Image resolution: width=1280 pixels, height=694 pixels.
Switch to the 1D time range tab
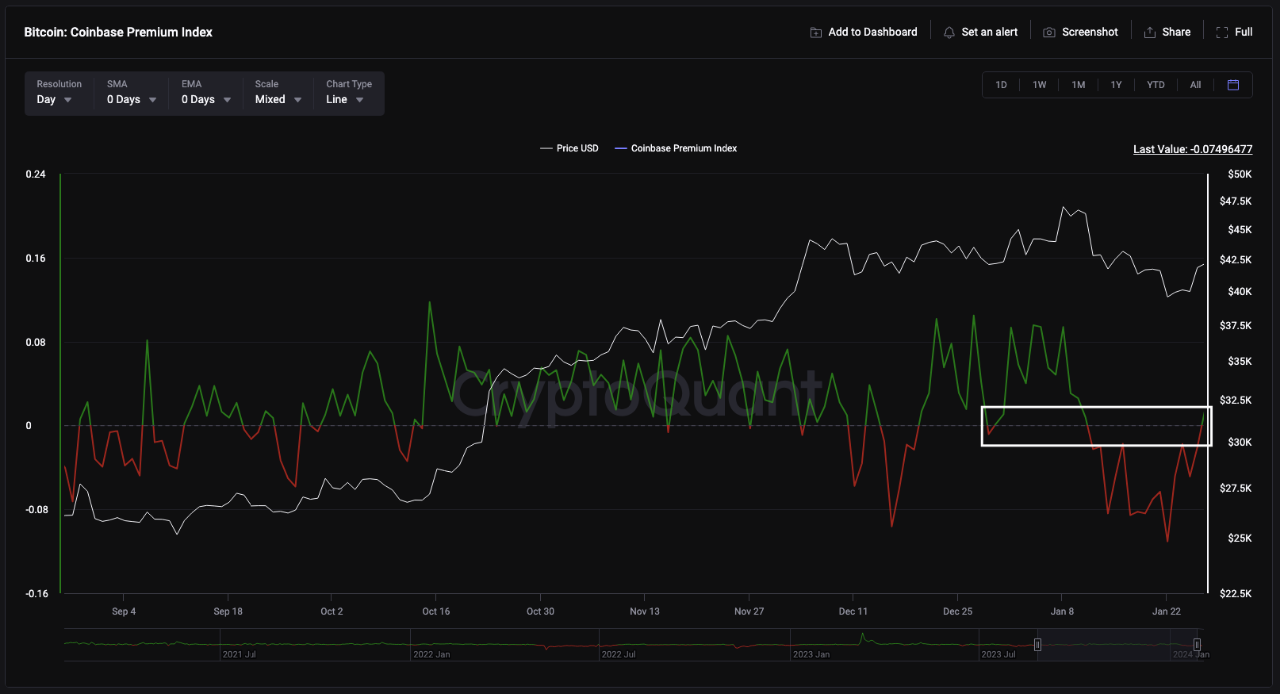coord(1001,85)
